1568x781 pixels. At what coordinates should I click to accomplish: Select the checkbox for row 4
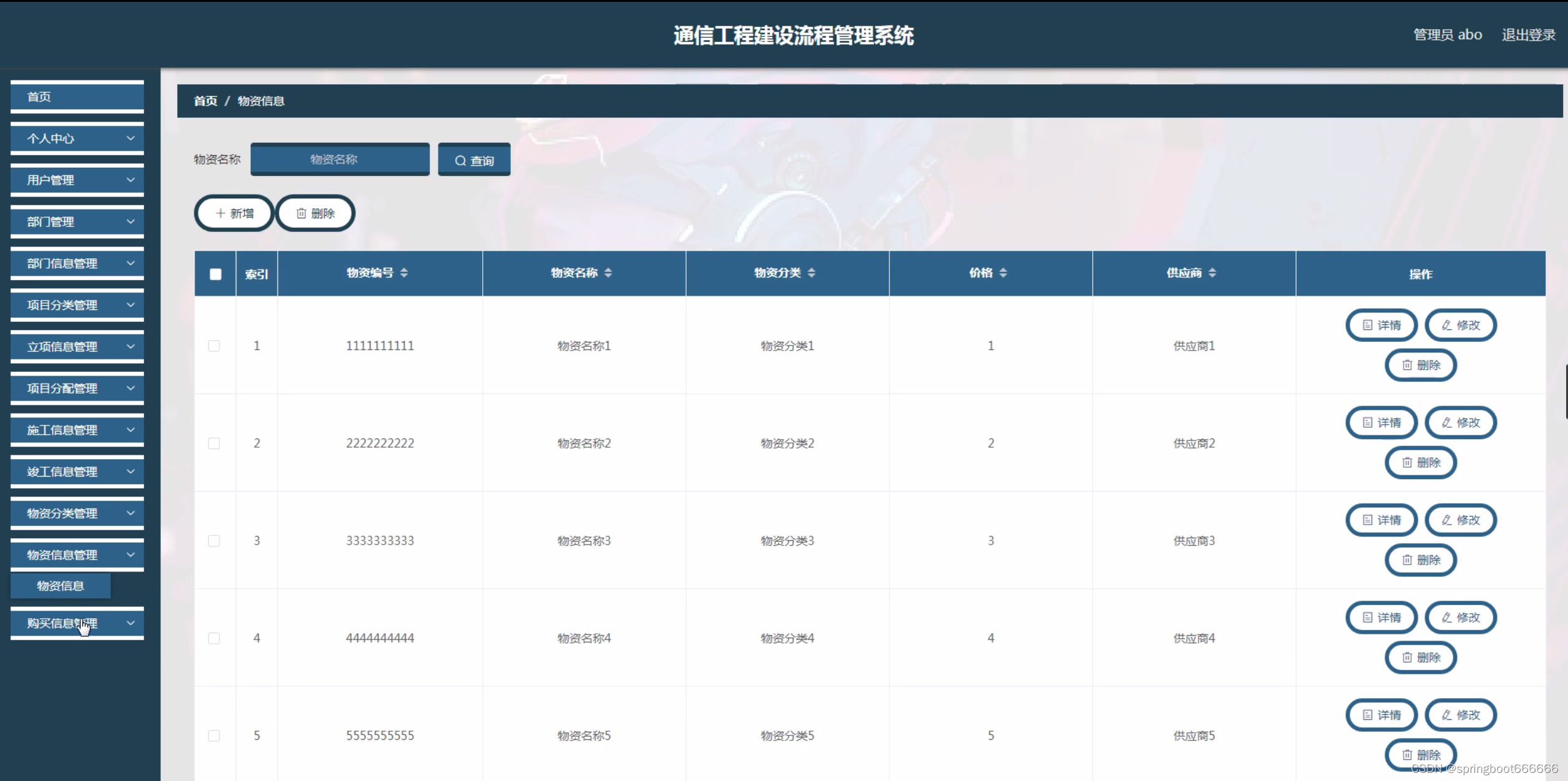click(214, 638)
